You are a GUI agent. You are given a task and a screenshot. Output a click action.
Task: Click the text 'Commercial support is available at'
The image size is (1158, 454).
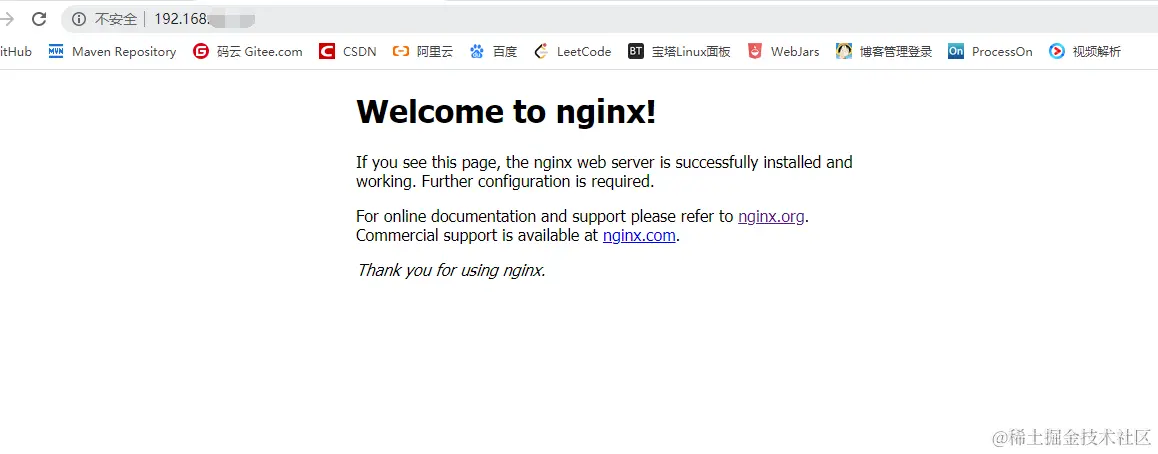click(477, 235)
